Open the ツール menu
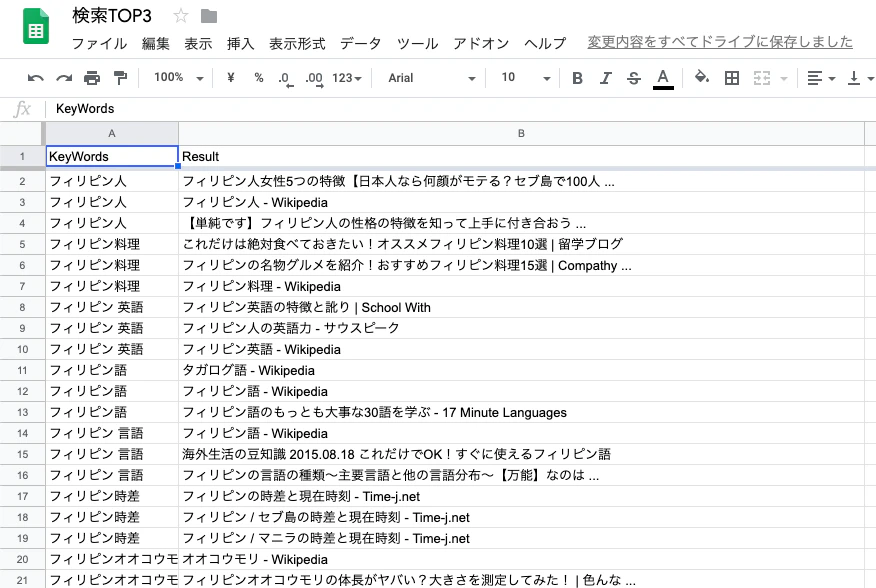 pyautogui.click(x=417, y=43)
